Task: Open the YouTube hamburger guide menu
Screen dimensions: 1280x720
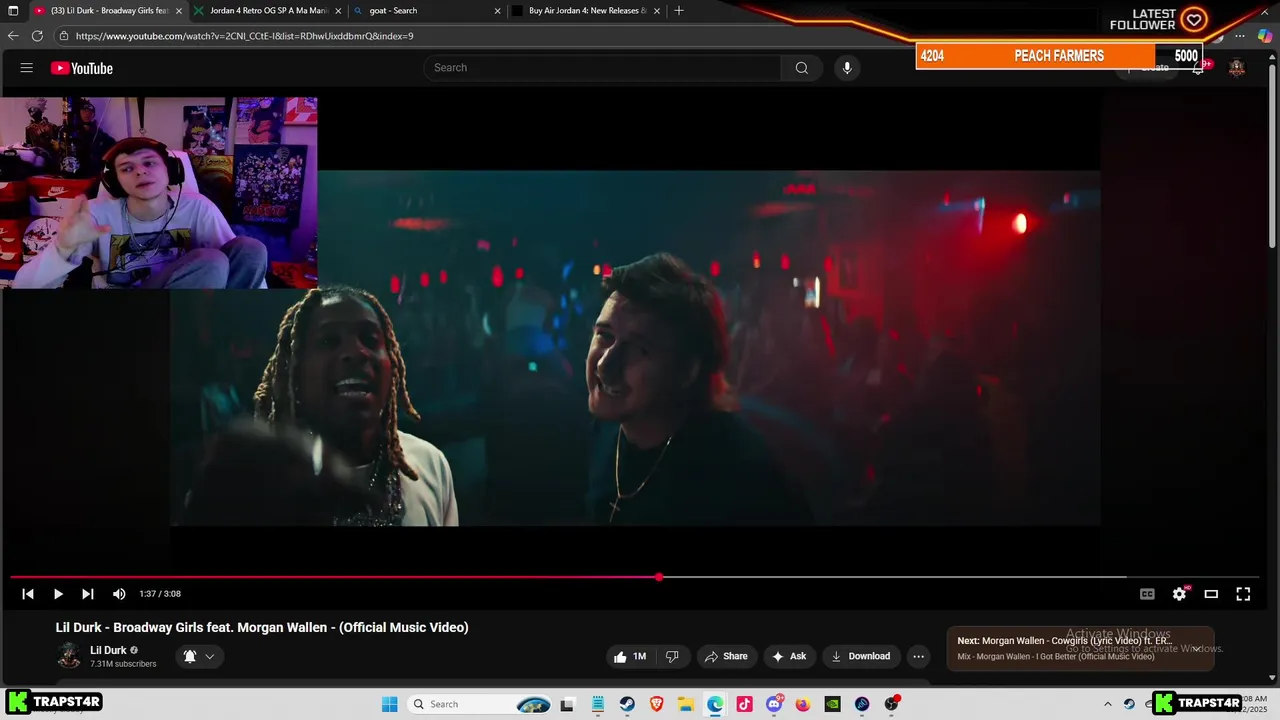Action: pos(27,68)
